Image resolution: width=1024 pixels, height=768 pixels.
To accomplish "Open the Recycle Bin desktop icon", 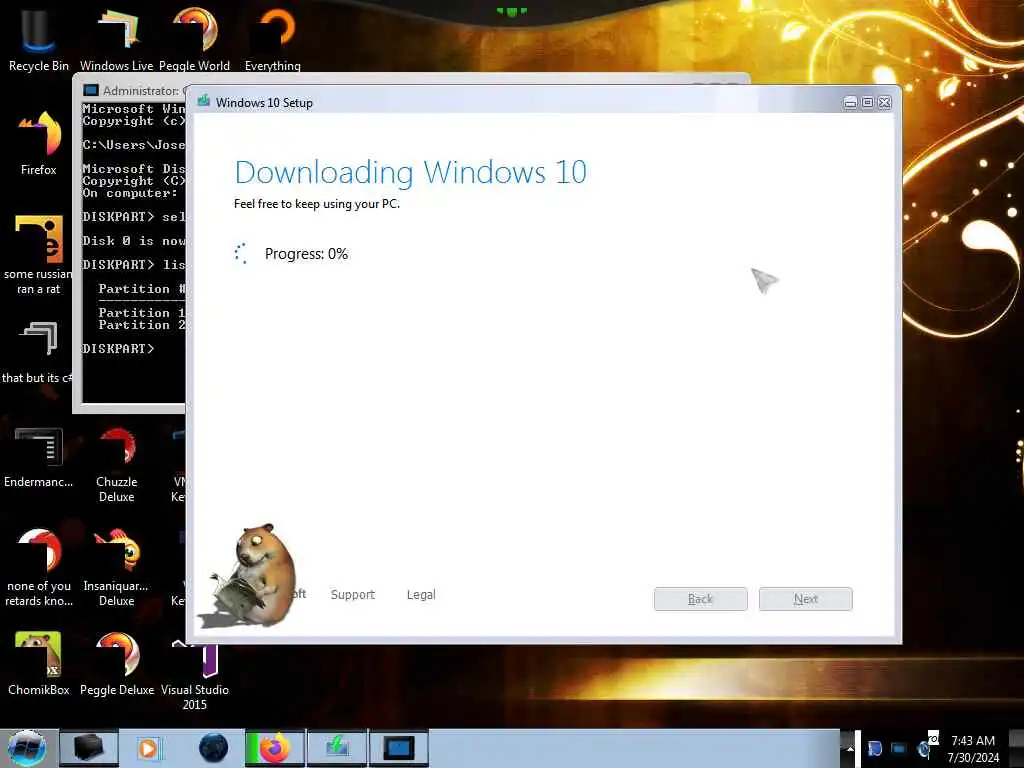I will click(x=39, y=38).
